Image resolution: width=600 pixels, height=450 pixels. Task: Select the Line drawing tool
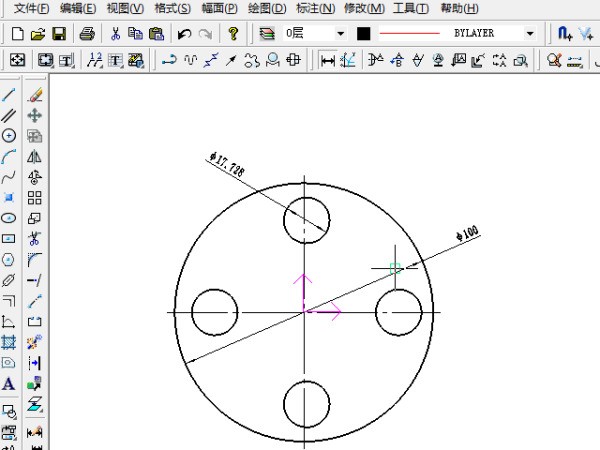(x=9, y=96)
